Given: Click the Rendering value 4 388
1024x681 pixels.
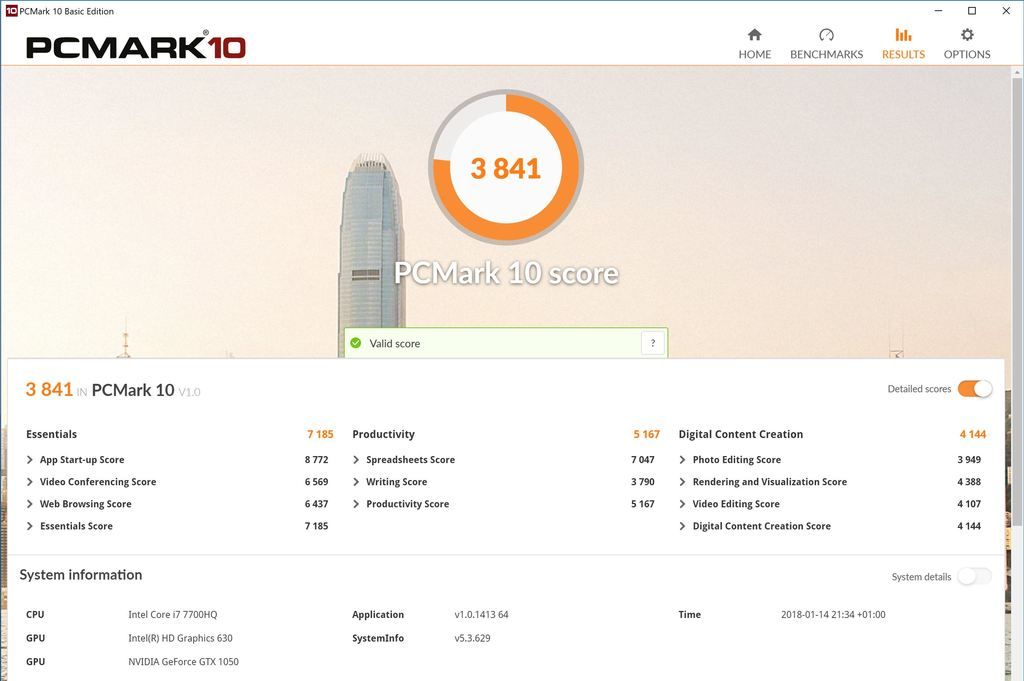Looking at the screenshot, I should (x=969, y=482).
